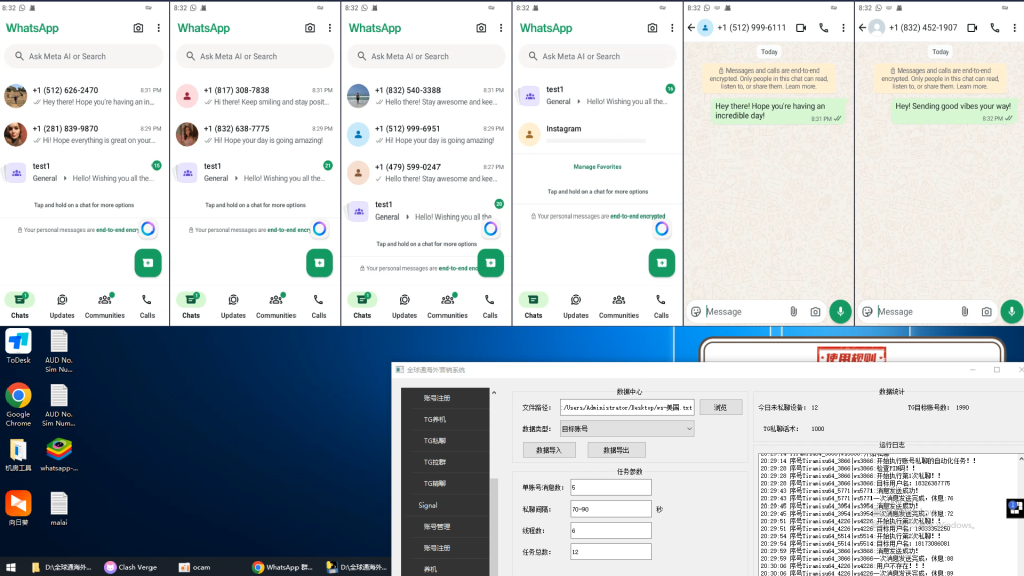Go back from the +1 (832) 452-1907 chat
The width and height of the screenshot is (1024, 576).
(x=862, y=27)
